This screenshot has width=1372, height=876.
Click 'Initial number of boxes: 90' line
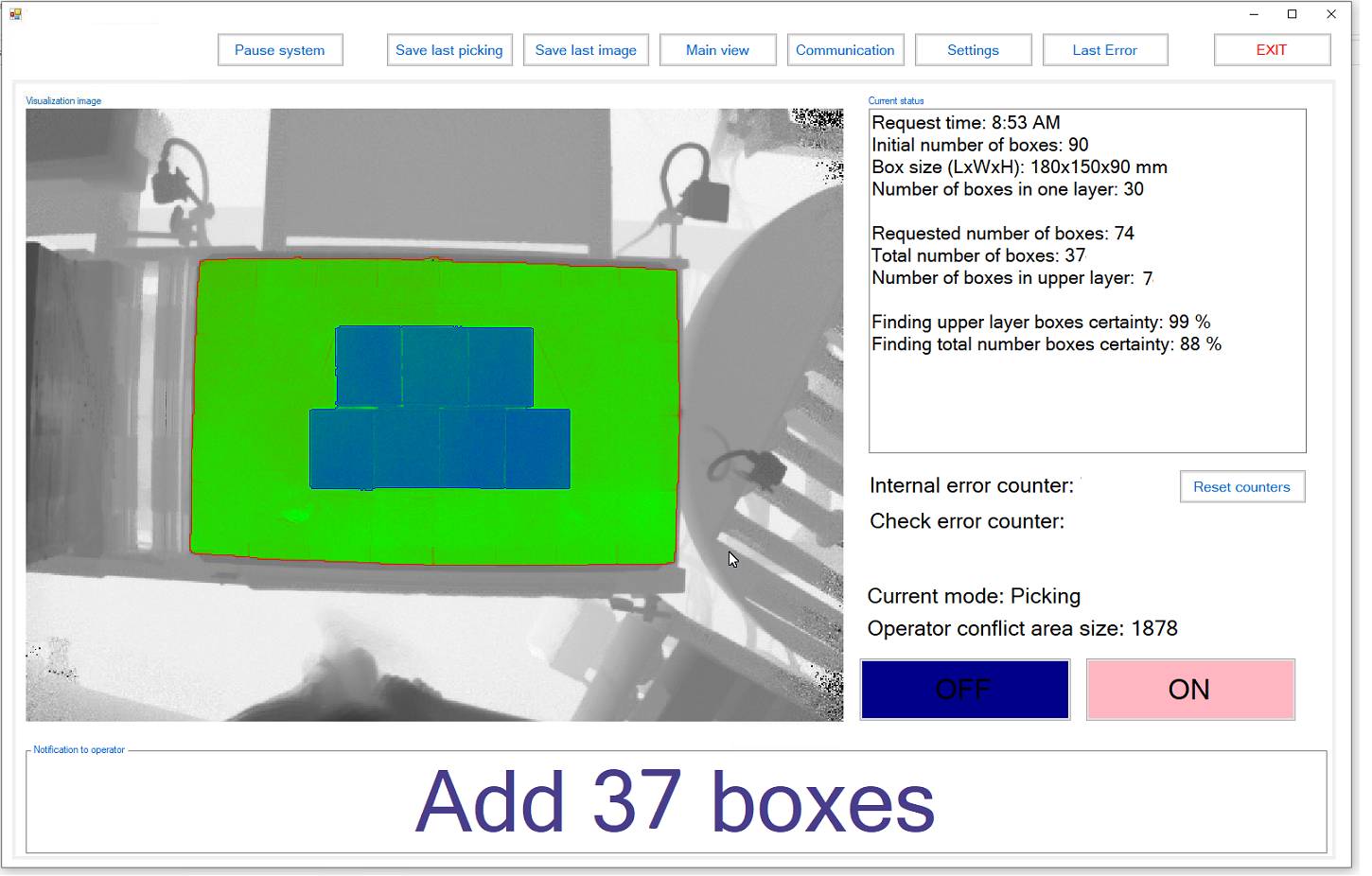point(979,145)
